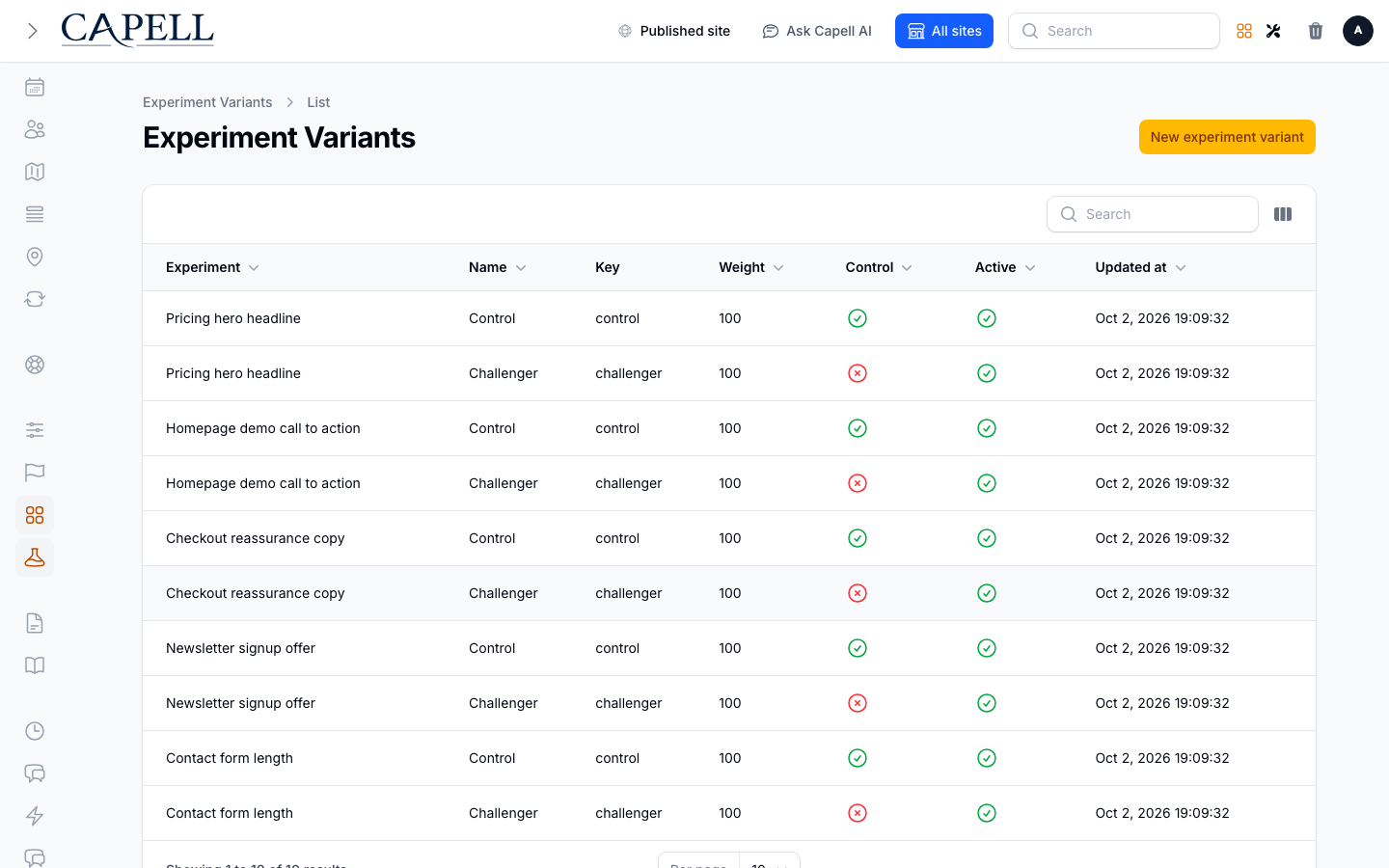Open the Published site link
This screenshot has width=1389, height=868.
[x=674, y=31]
